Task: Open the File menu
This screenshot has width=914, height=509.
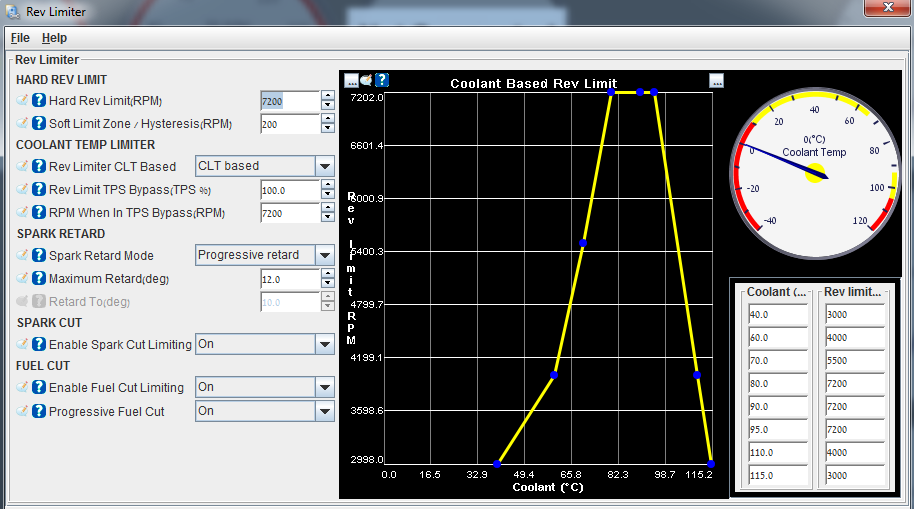Action: tap(20, 38)
